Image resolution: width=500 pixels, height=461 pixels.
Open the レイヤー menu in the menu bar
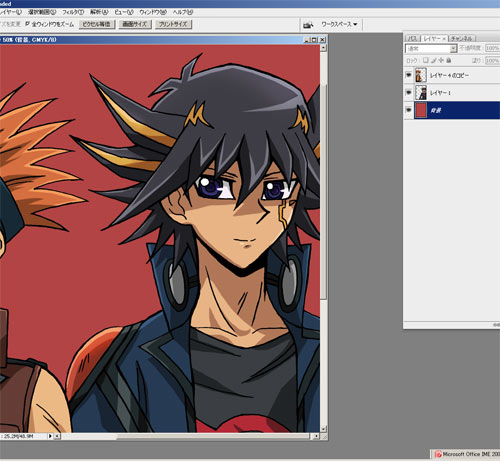pyautogui.click(x=10, y=12)
